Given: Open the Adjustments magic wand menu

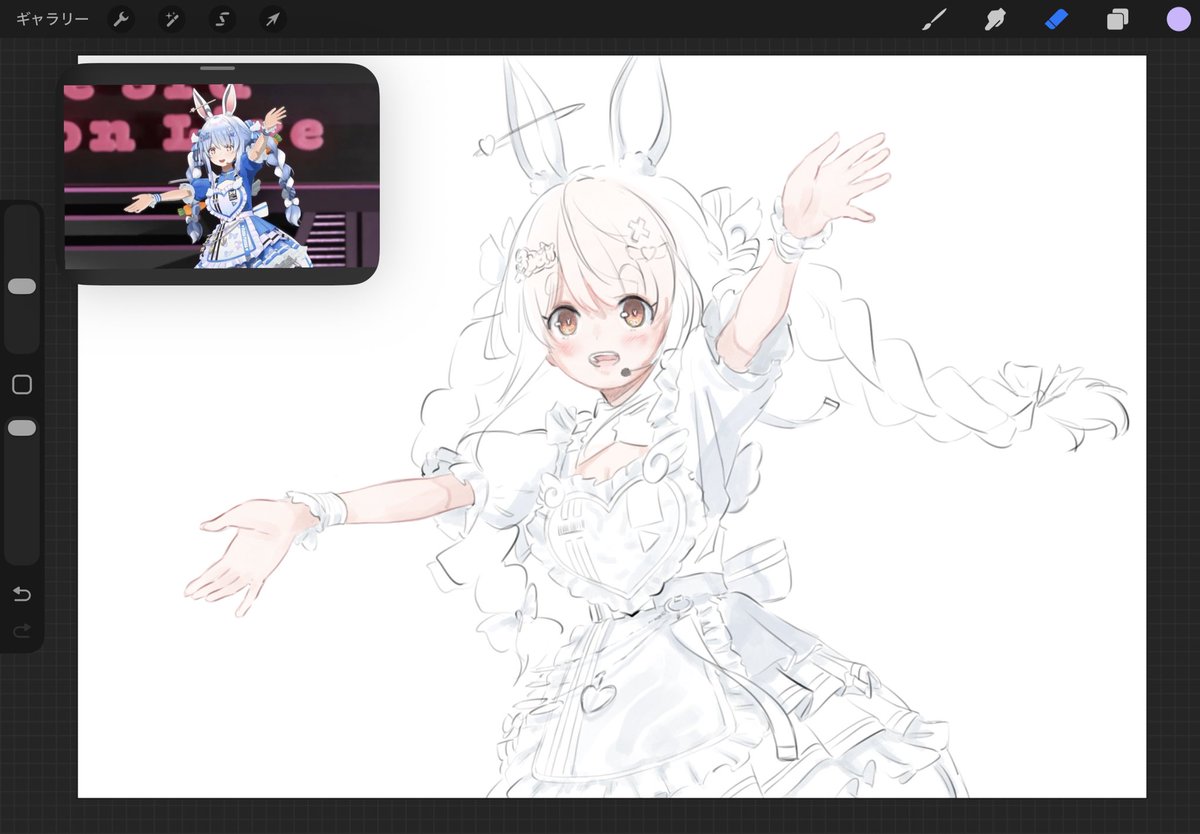Looking at the screenshot, I should pos(172,19).
